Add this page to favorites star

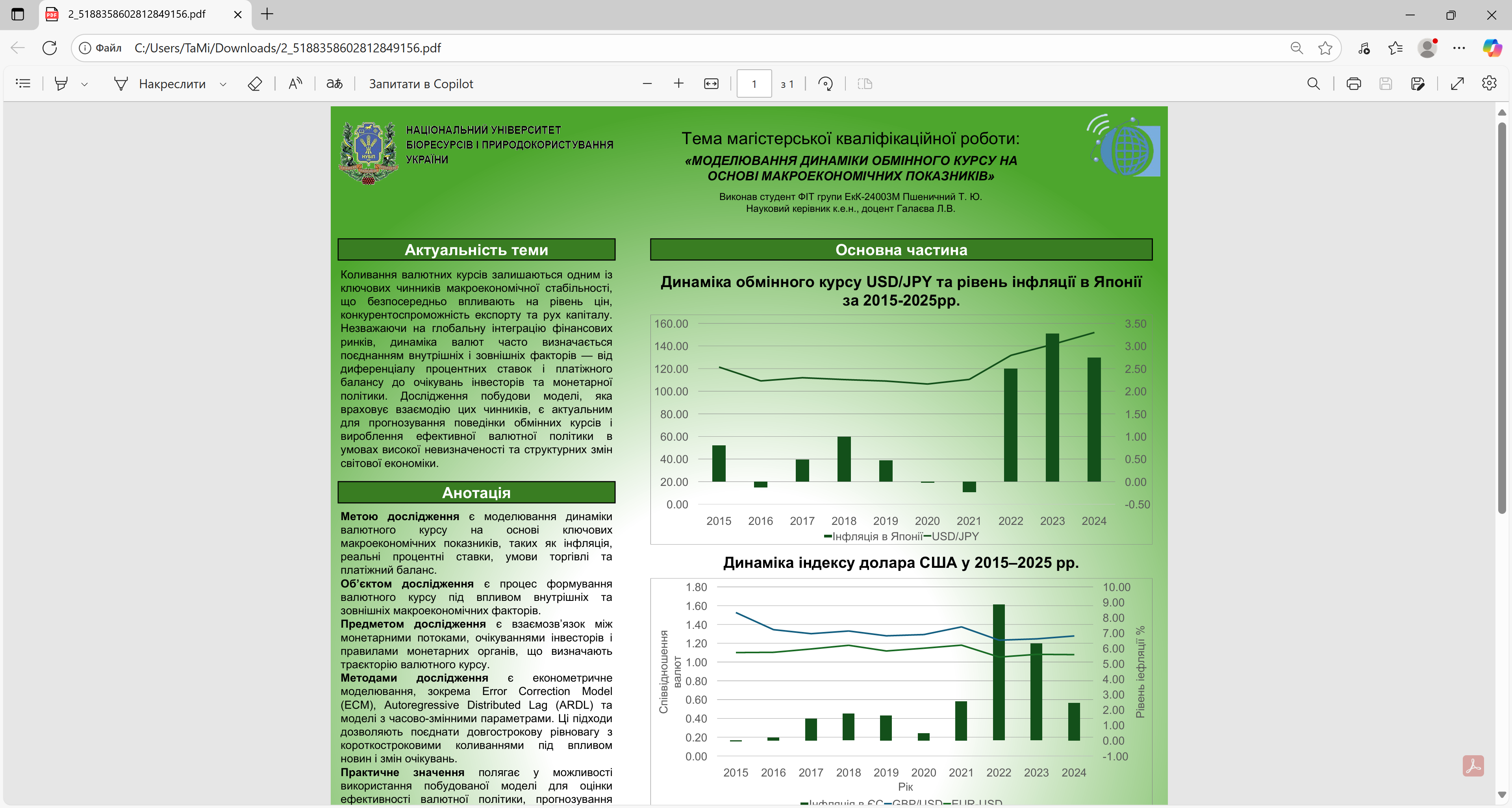click(1325, 48)
